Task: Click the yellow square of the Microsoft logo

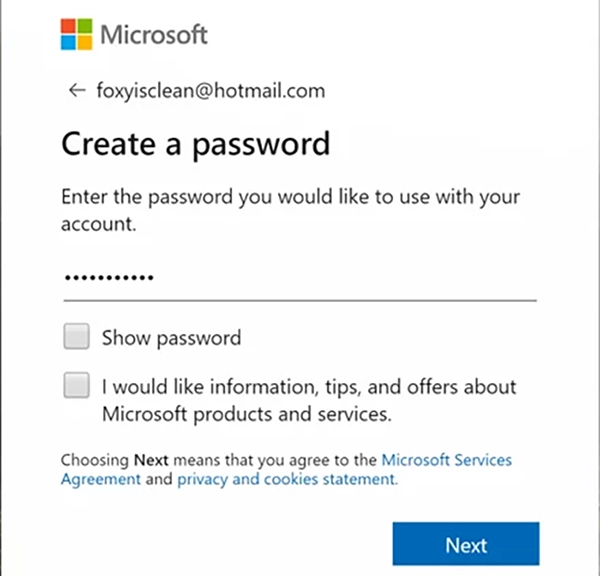Action: 85,43
